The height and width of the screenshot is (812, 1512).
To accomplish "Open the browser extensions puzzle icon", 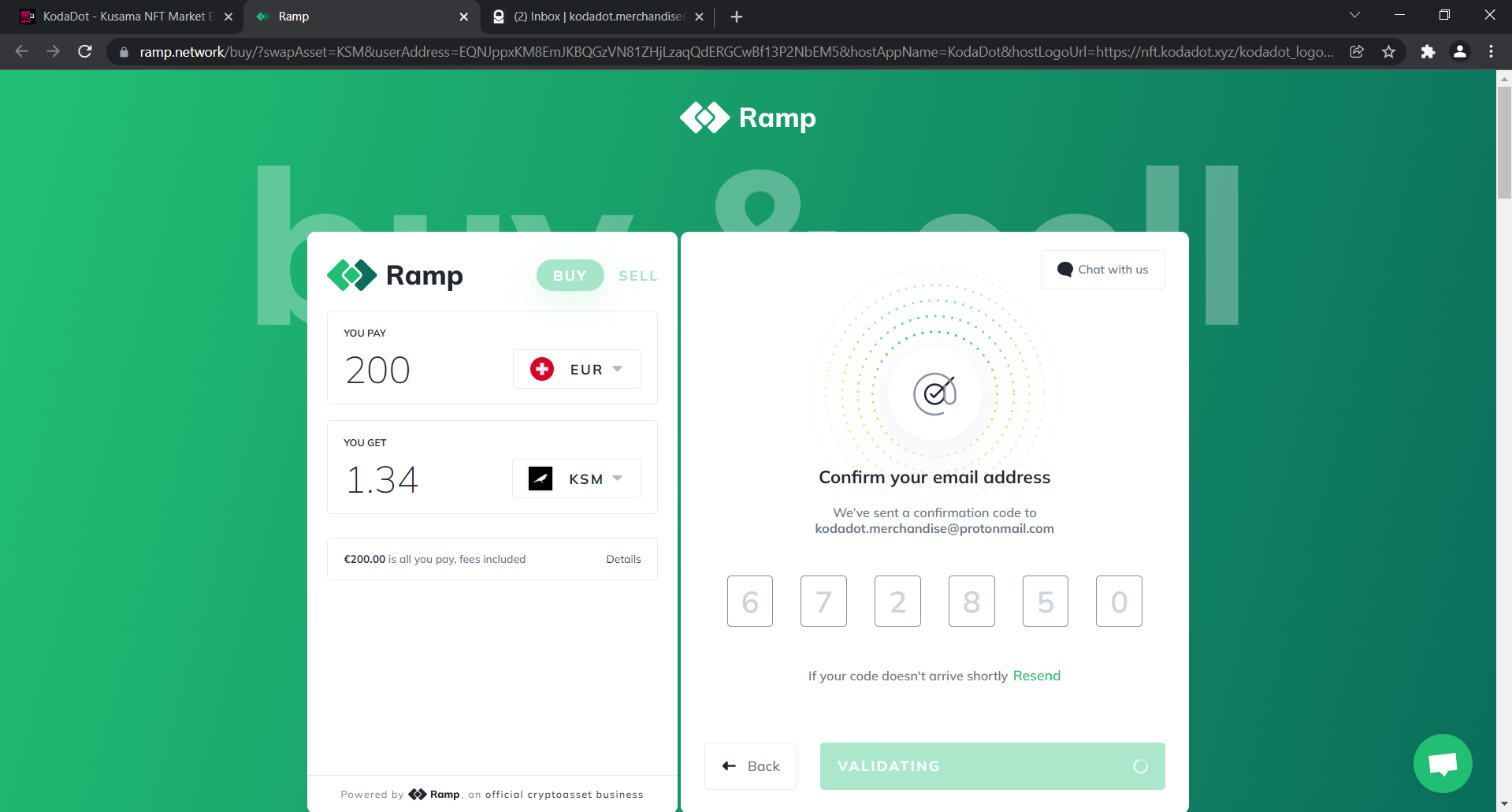I will (1428, 52).
